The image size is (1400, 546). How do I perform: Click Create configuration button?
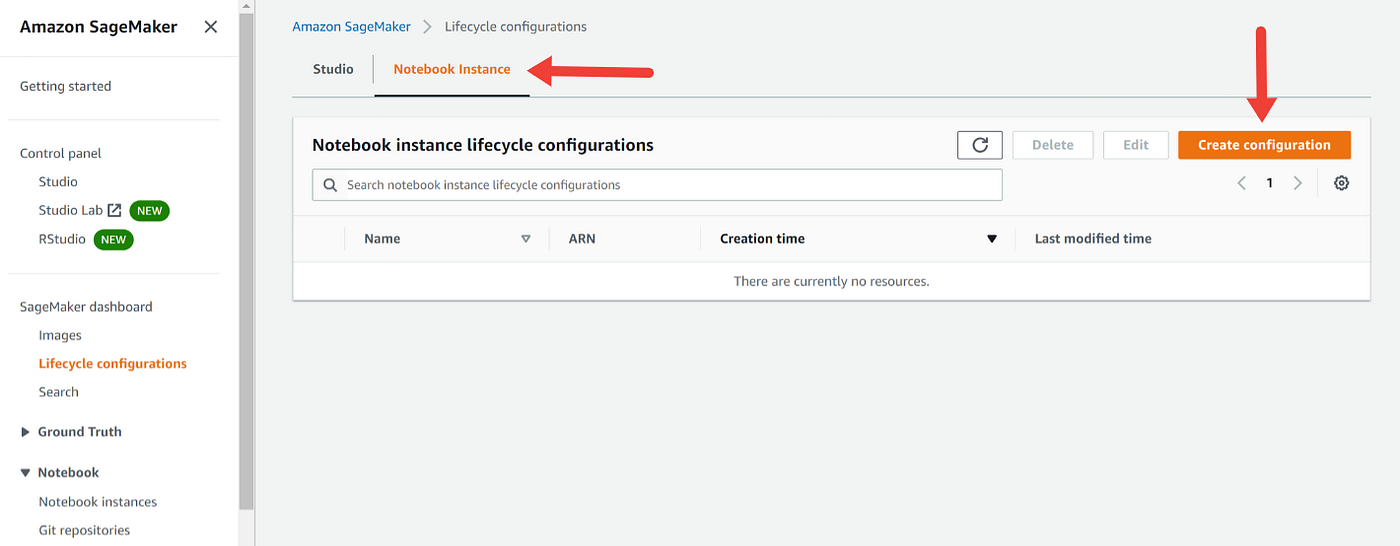pyautogui.click(x=1264, y=145)
